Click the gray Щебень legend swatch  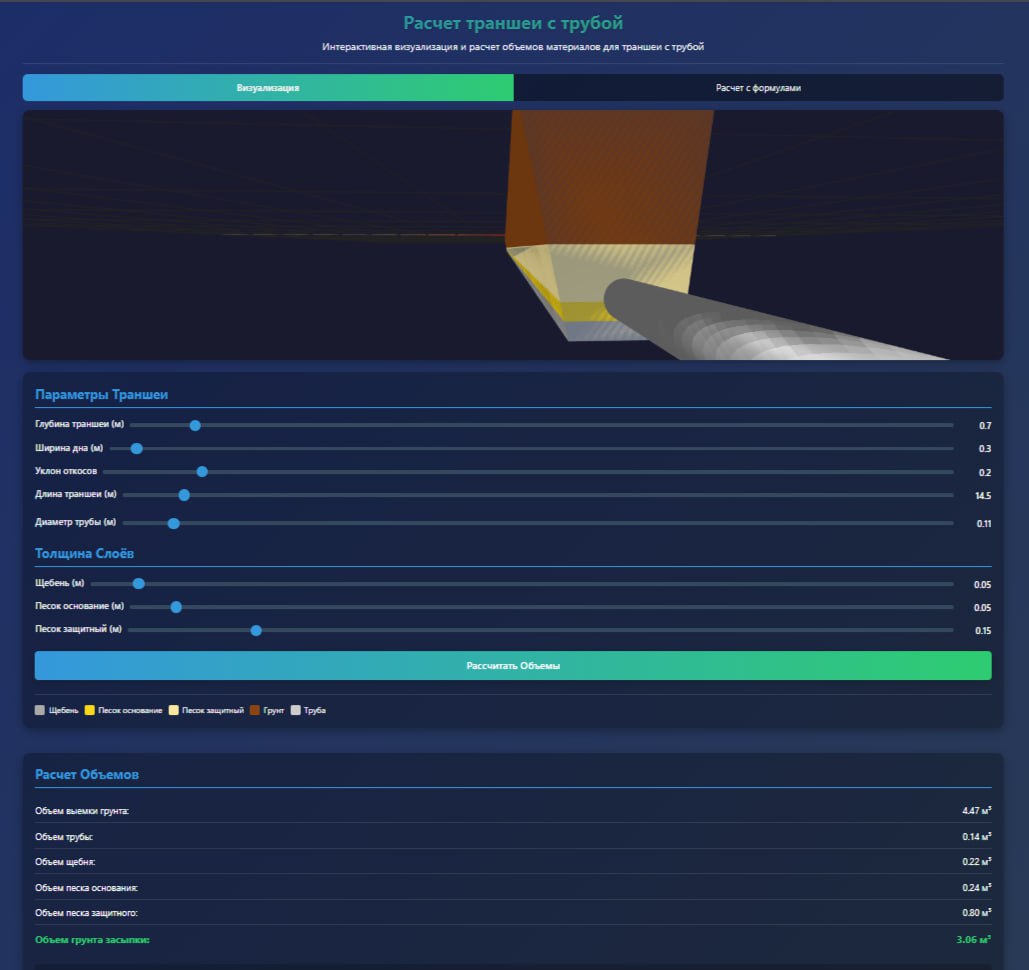point(40,710)
